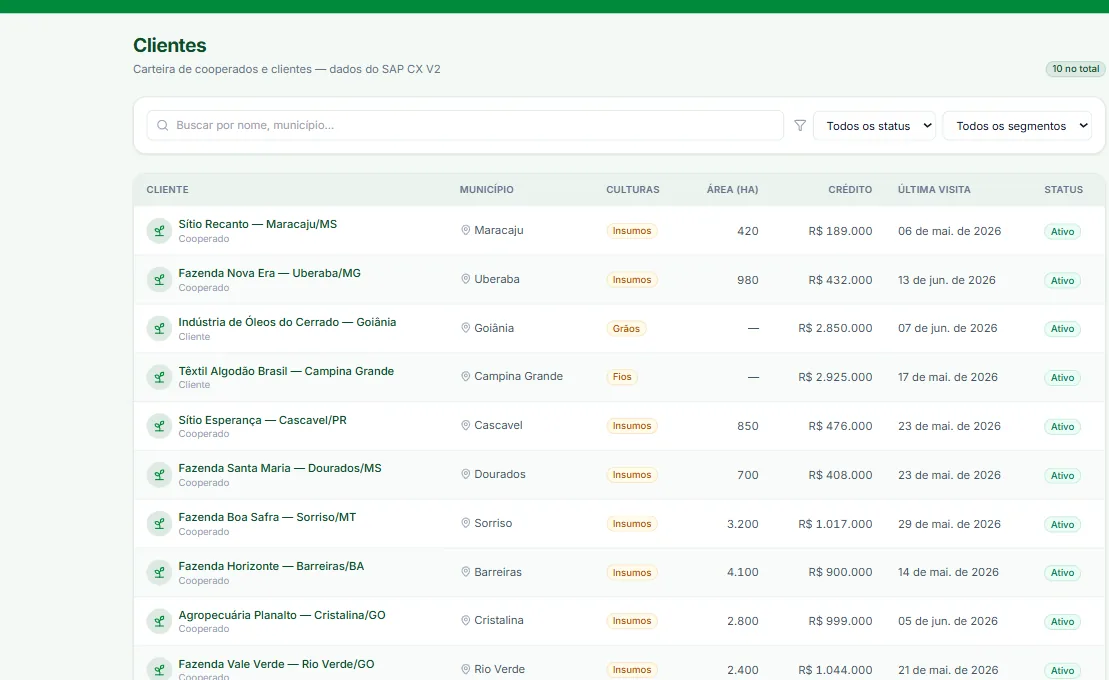Click the location pin beside Sorriso

[465, 523]
